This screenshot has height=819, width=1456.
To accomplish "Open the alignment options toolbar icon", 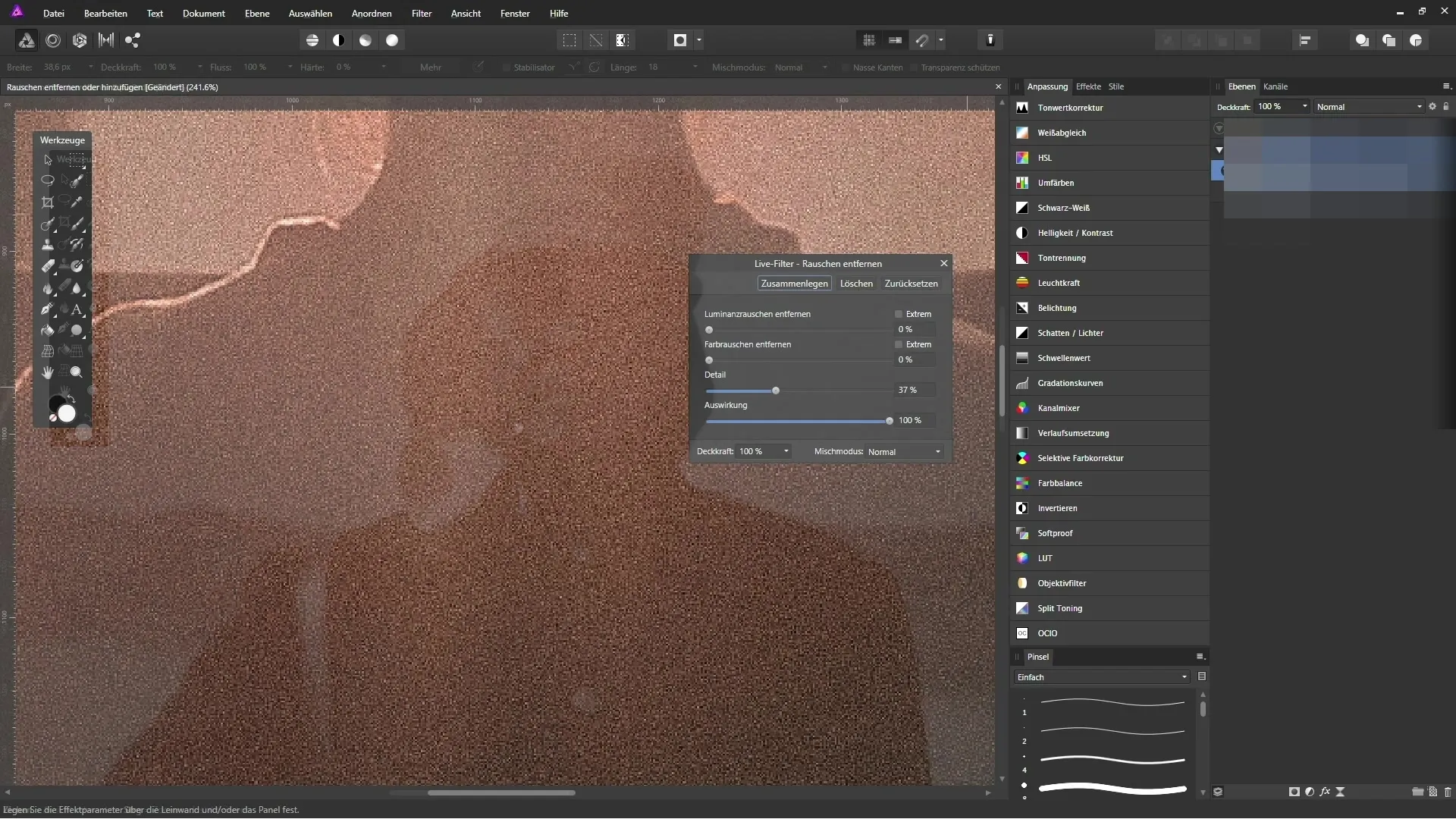I will (x=1305, y=40).
